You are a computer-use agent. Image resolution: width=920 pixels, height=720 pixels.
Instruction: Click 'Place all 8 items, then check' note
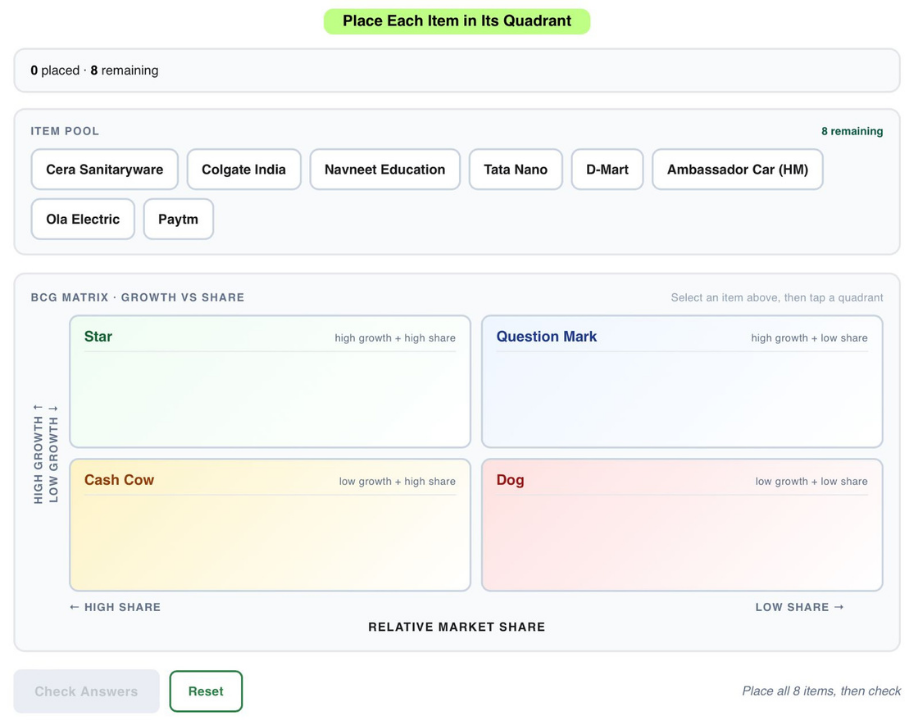click(x=821, y=691)
